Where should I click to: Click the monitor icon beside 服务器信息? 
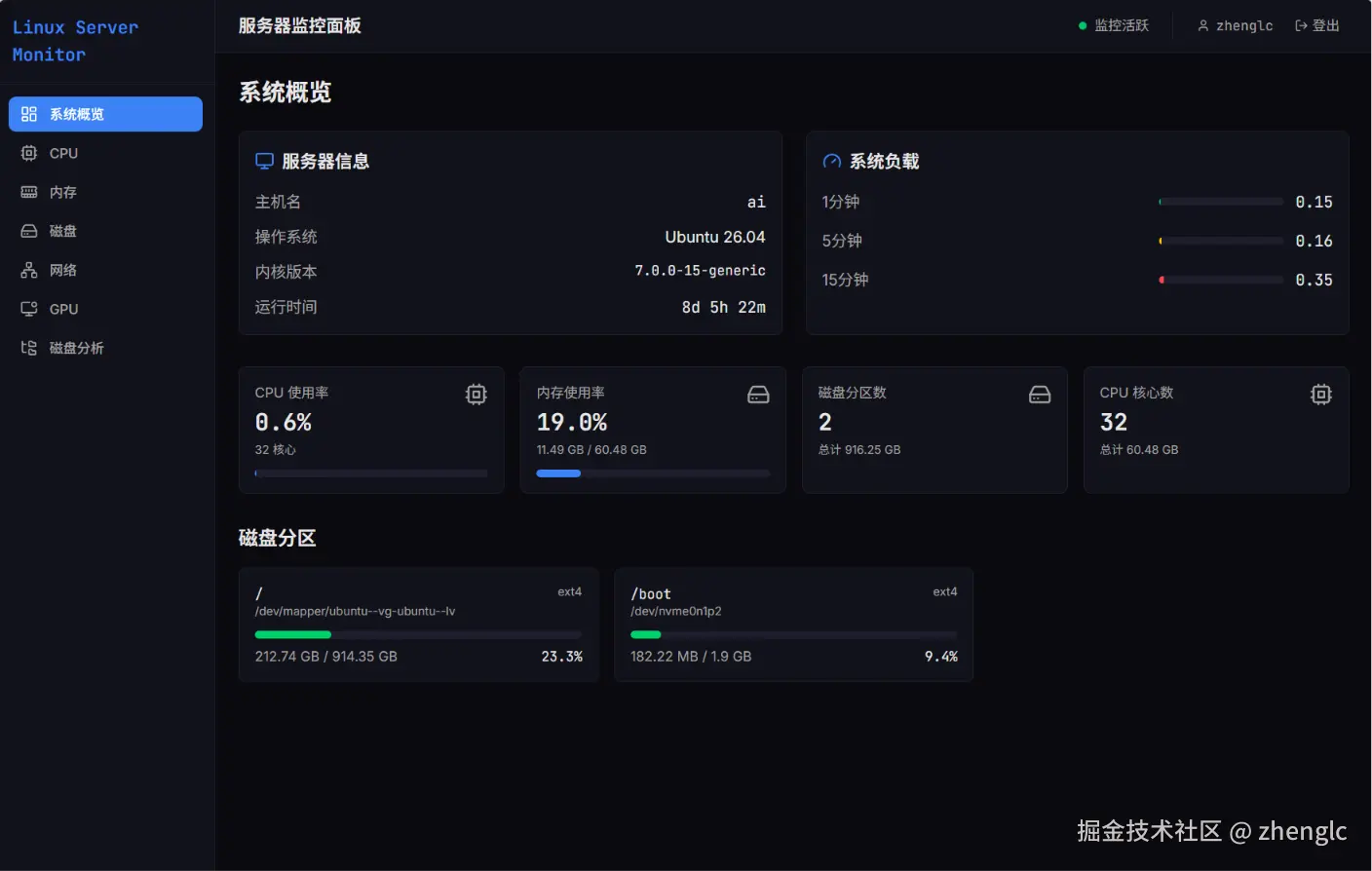(x=264, y=161)
